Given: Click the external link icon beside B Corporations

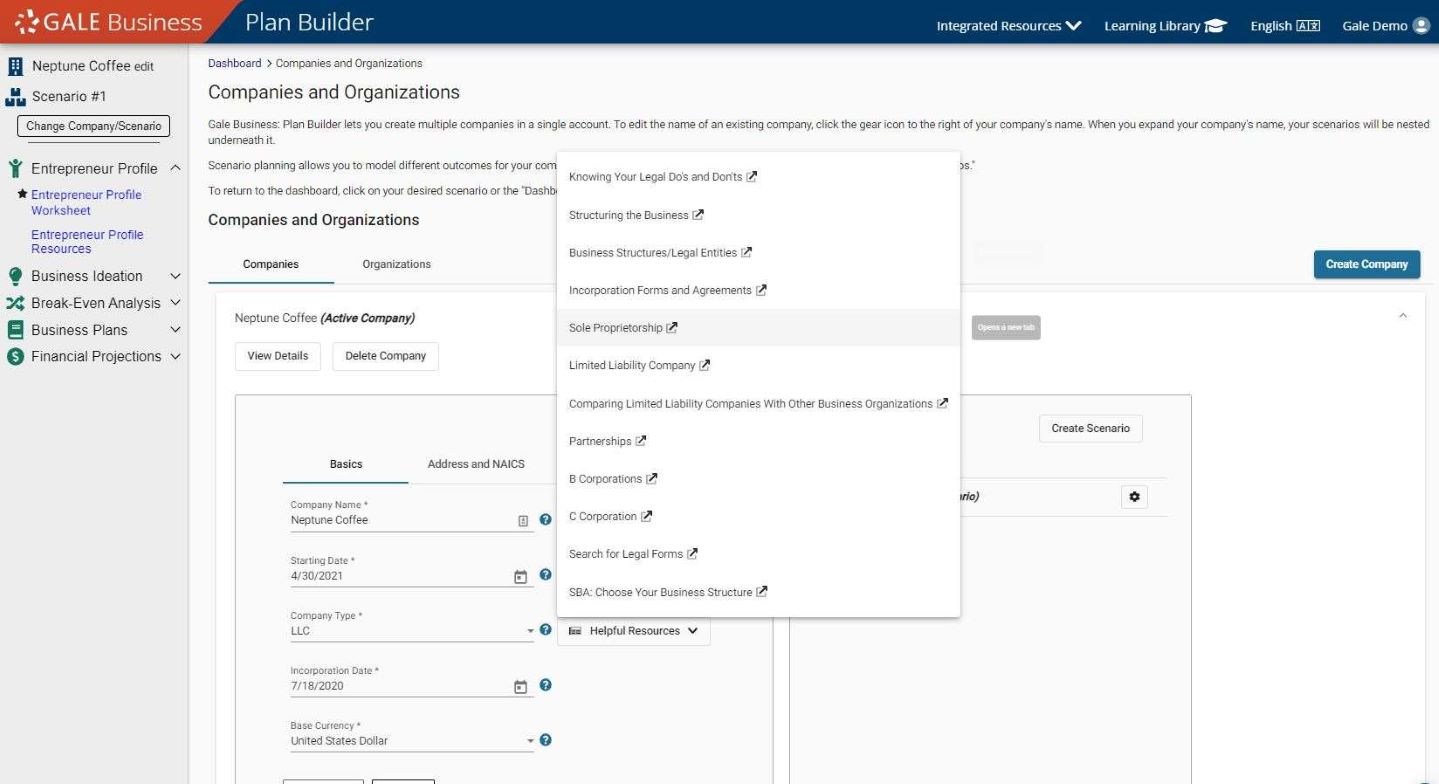Looking at the screenshot, I should tap(652, 479).
